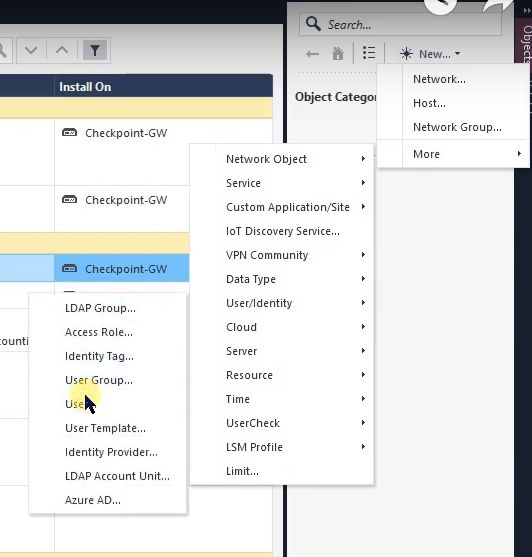Click the second Checkpoint-GW gateway icon
The width and height of the screenshot is (532, 557).
tap(69, 200)
